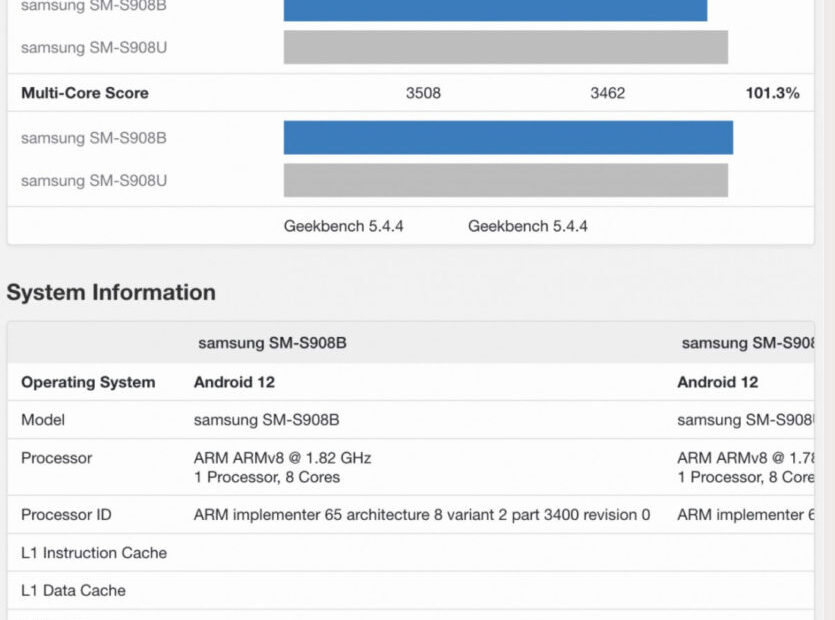Click samsung SM-S908U label beside gray multi-core bar
This screenshot has width=835, height=620.
coord(94,181)
